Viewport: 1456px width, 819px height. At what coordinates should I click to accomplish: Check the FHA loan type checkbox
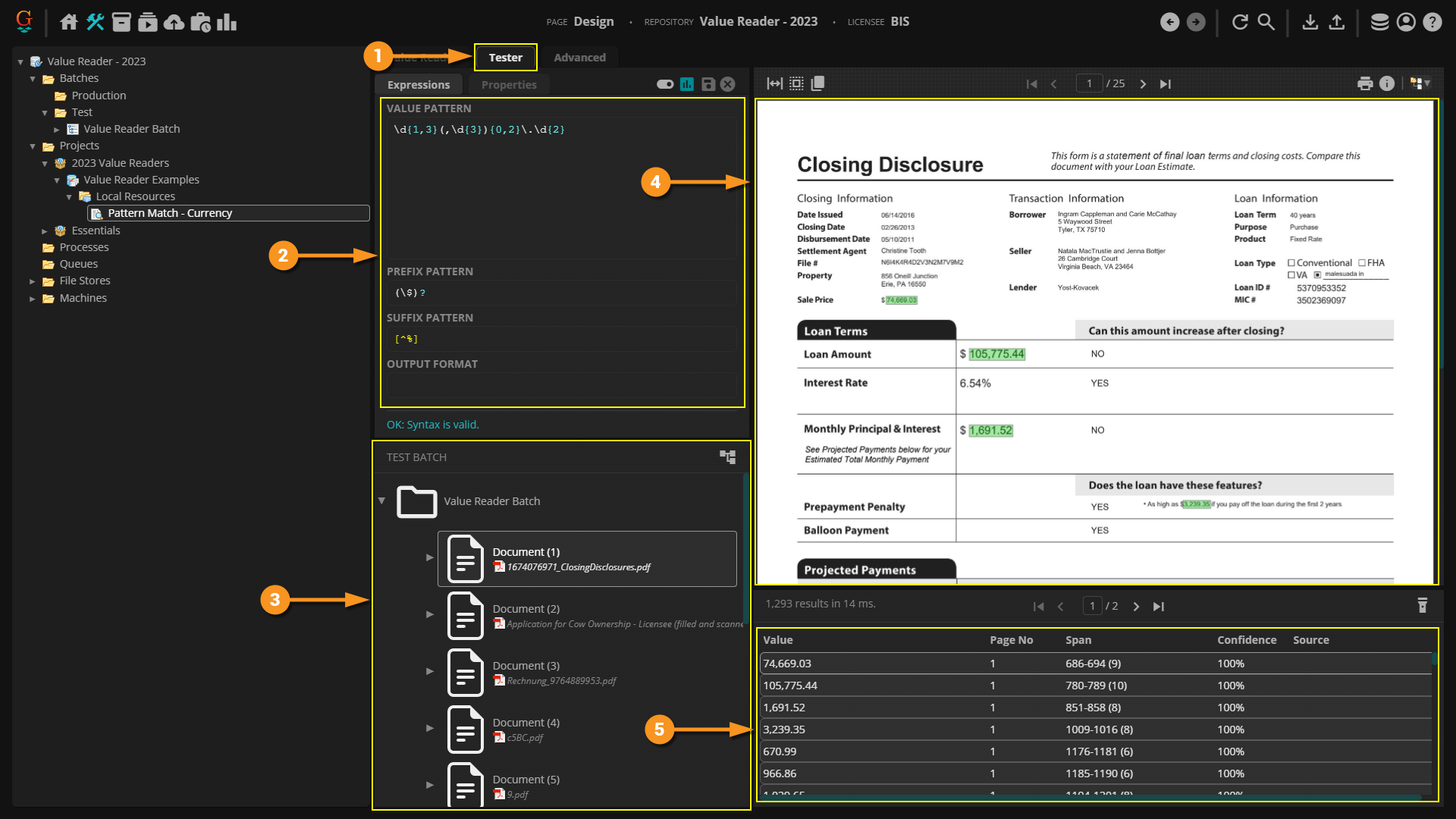tap(1362, 263)
